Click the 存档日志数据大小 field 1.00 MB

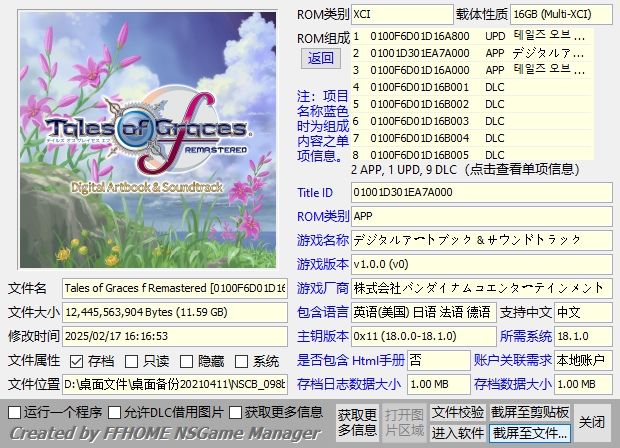[439, 384]
